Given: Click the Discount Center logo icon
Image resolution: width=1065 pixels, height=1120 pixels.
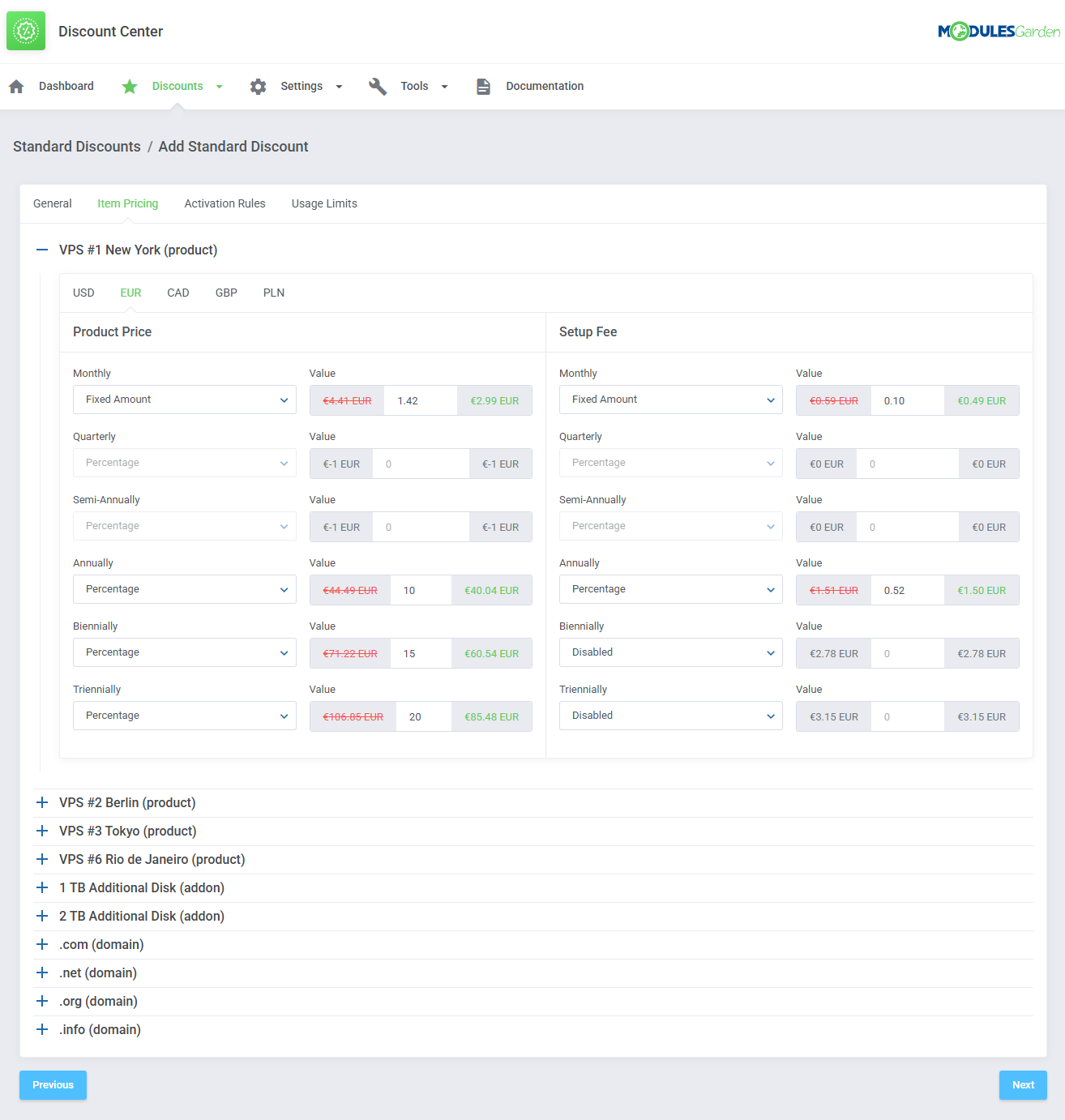Looking at the screenshot, I should pyautogui.click(x=26, y=31).
